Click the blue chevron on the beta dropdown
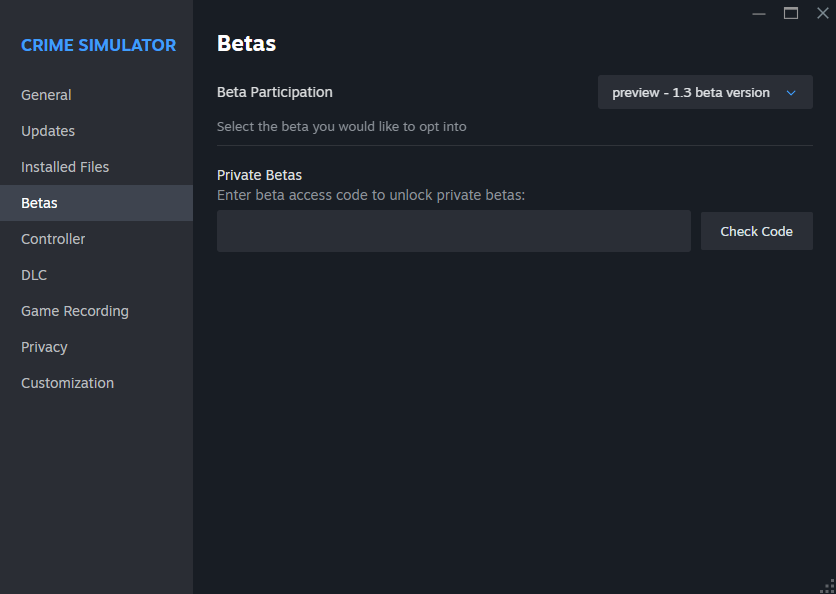Image resolution: width=836 pixels, height=594 pixels. 791,93
